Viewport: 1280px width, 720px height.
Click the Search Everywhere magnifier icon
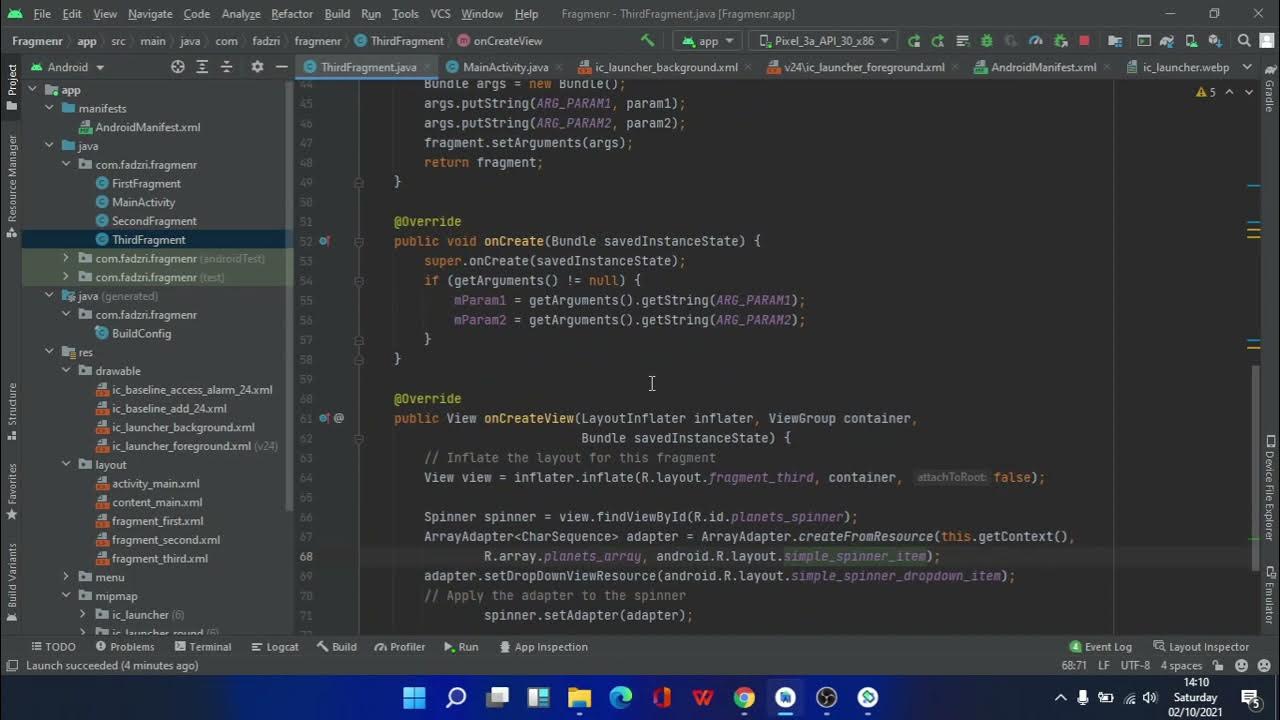click(x=1244, y=41)
